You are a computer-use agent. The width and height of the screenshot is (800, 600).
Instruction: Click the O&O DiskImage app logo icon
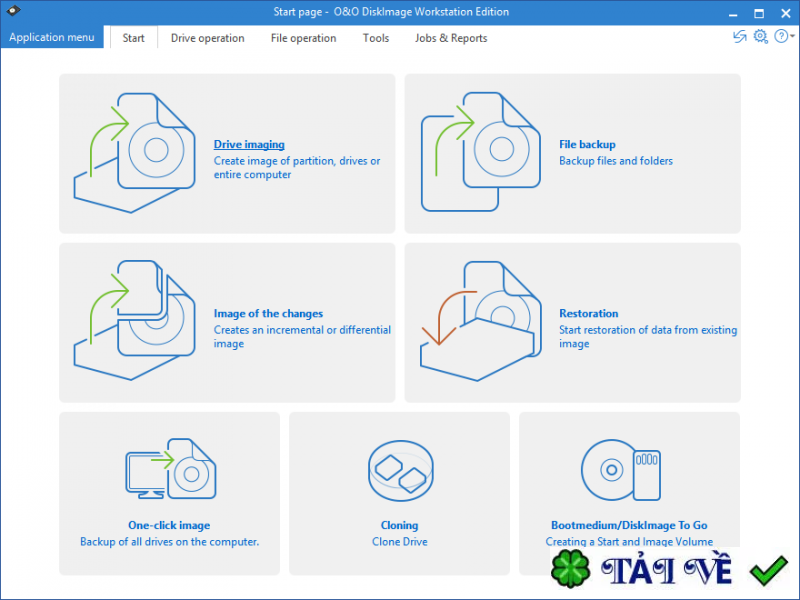pos(13,11)
